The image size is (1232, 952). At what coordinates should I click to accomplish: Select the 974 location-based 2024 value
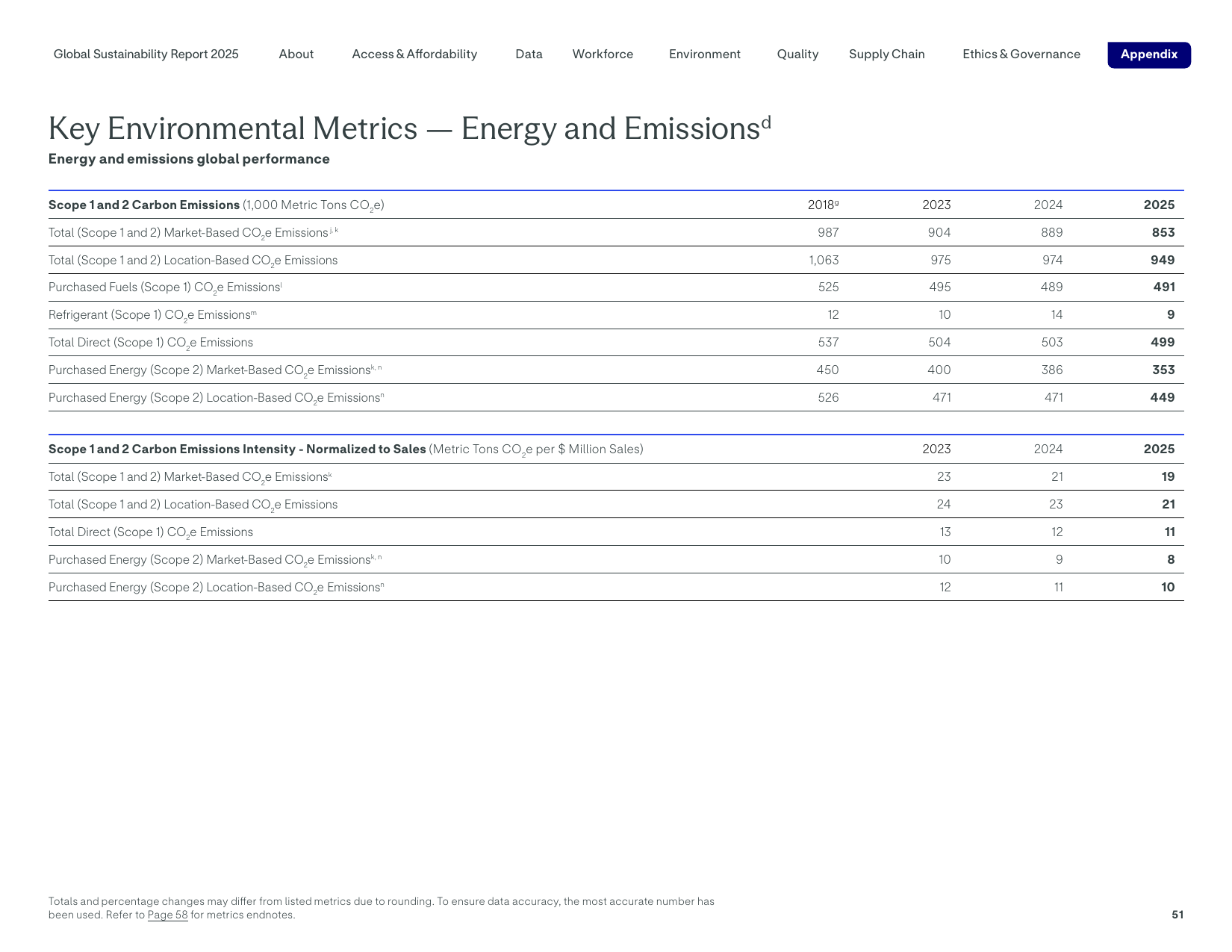coord(1052,261)
